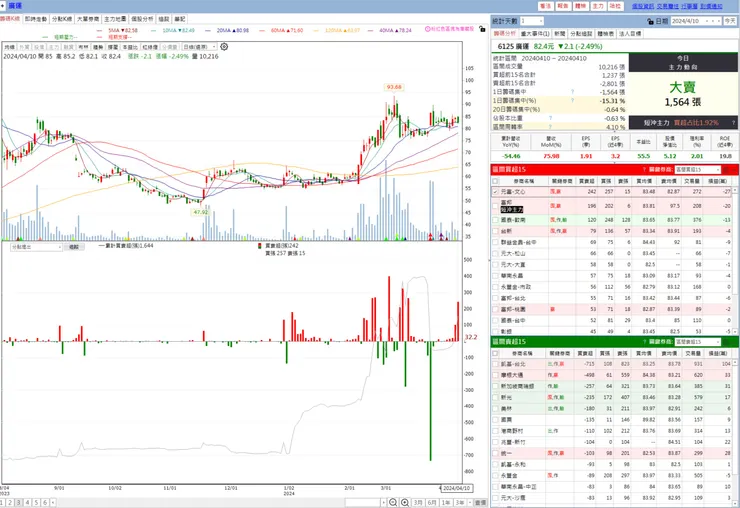The width and height of the screenshot is (740, 508).
Task: Check the 摩根大通 broker checkbox
Action: coord(495,375)
